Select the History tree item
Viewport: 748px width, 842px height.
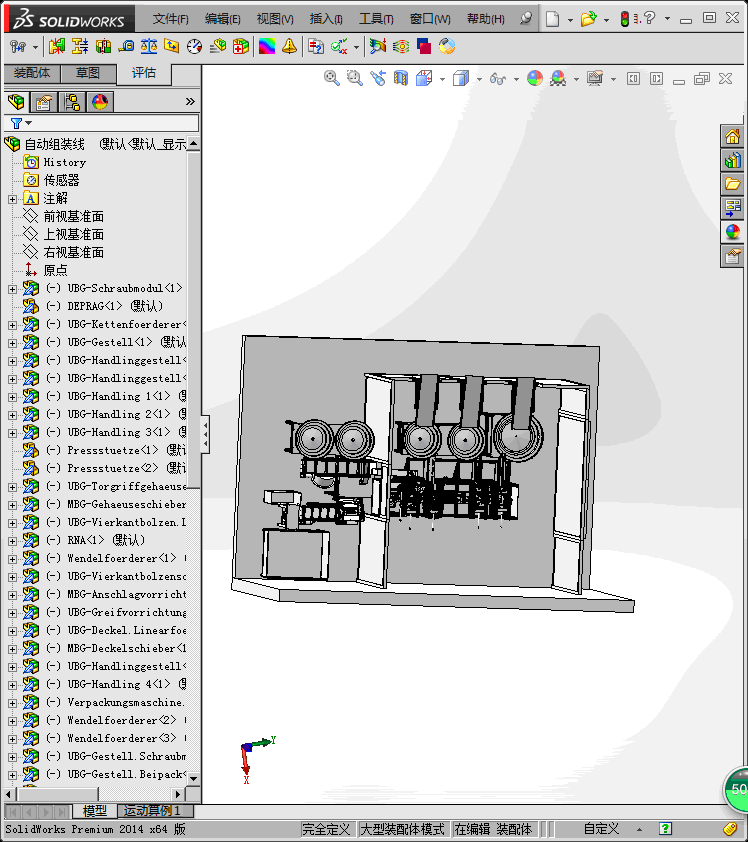pos(64,163)
